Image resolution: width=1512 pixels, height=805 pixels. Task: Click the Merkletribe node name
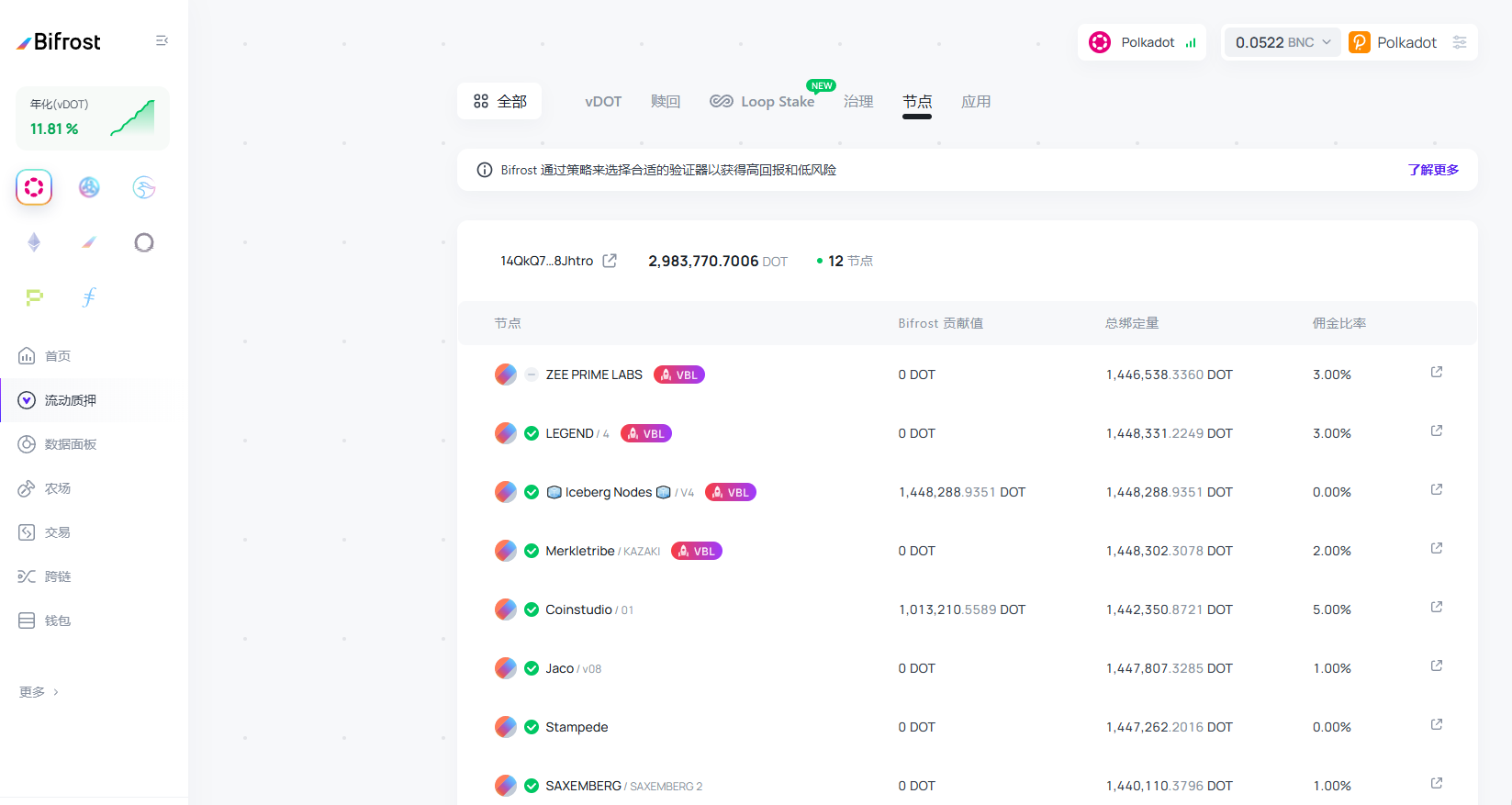tap(580, 551)
